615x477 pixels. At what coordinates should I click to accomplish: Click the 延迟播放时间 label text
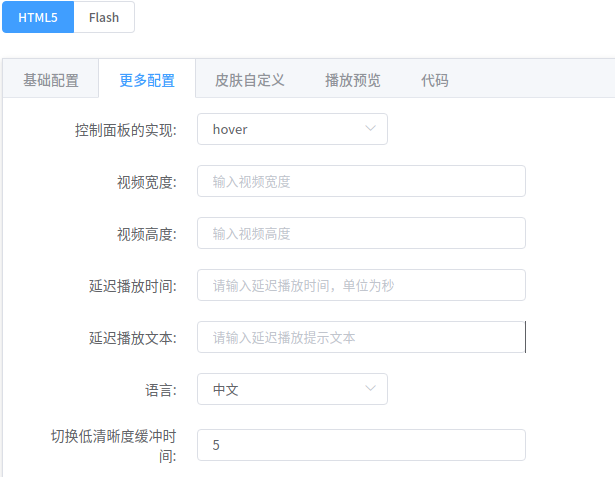[x=133, y=286]
